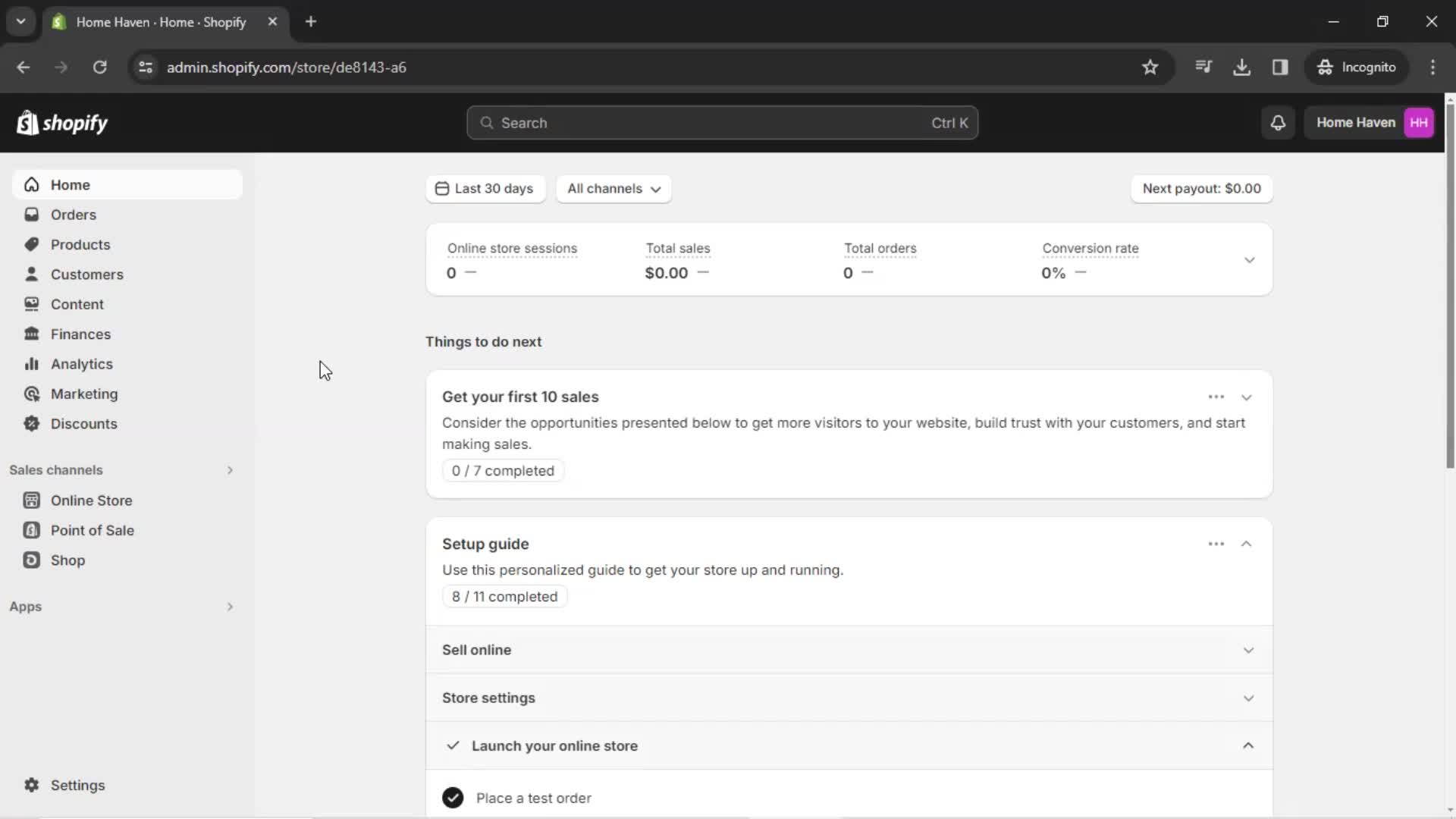The image size is (1456, 819).
Task: Click Get your first 10 sales button
Action: coord(519,396)
